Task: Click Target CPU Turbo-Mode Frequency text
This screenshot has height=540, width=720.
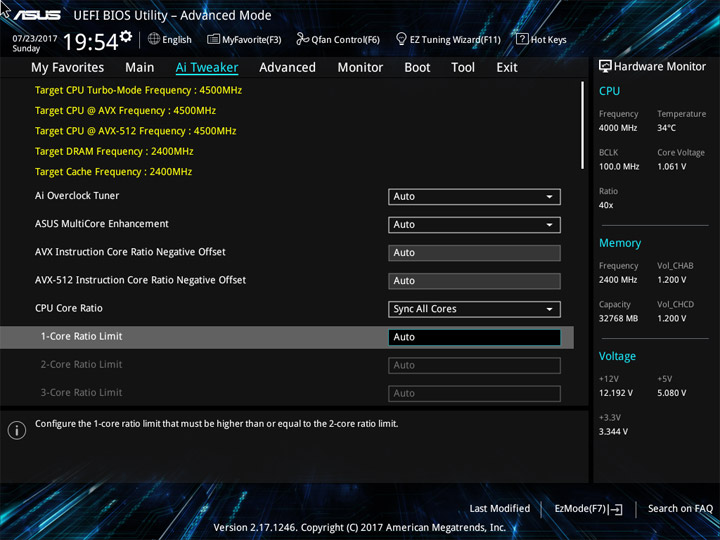Action: (x=138, y=90)
